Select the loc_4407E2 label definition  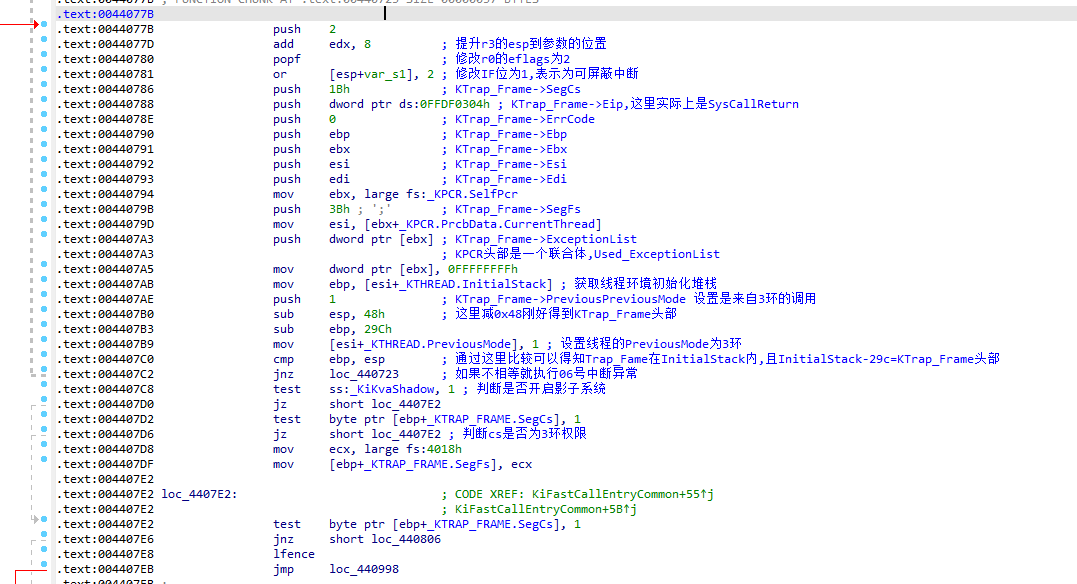pos(199,494)
